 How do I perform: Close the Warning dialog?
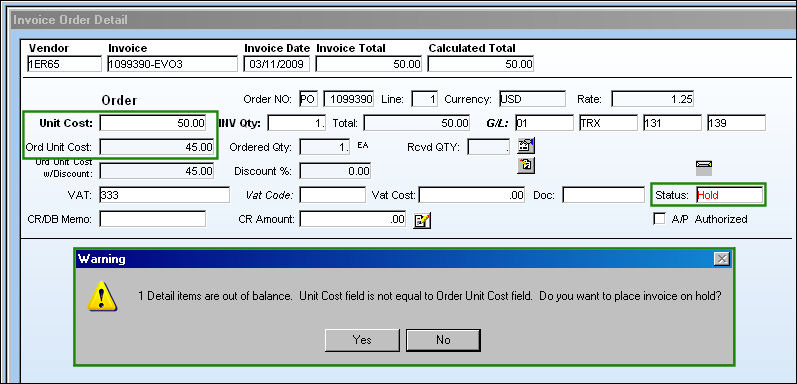[721, 259]
